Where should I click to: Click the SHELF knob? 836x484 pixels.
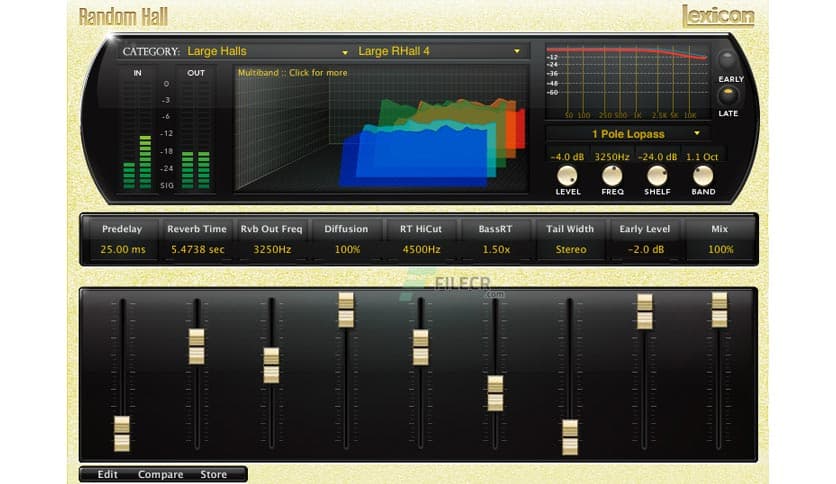pyautogui.click(x=657, y=175)
